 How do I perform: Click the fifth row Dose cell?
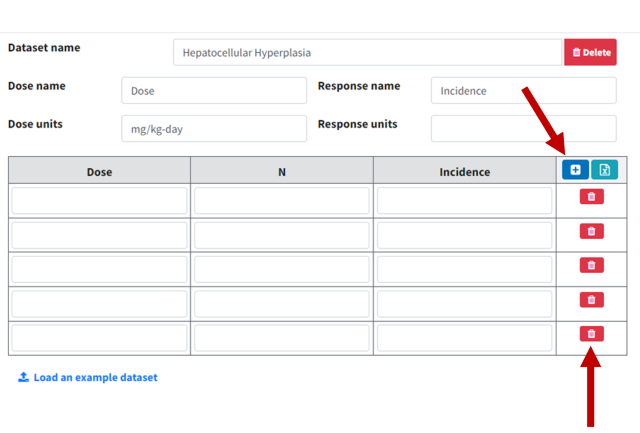100,338
